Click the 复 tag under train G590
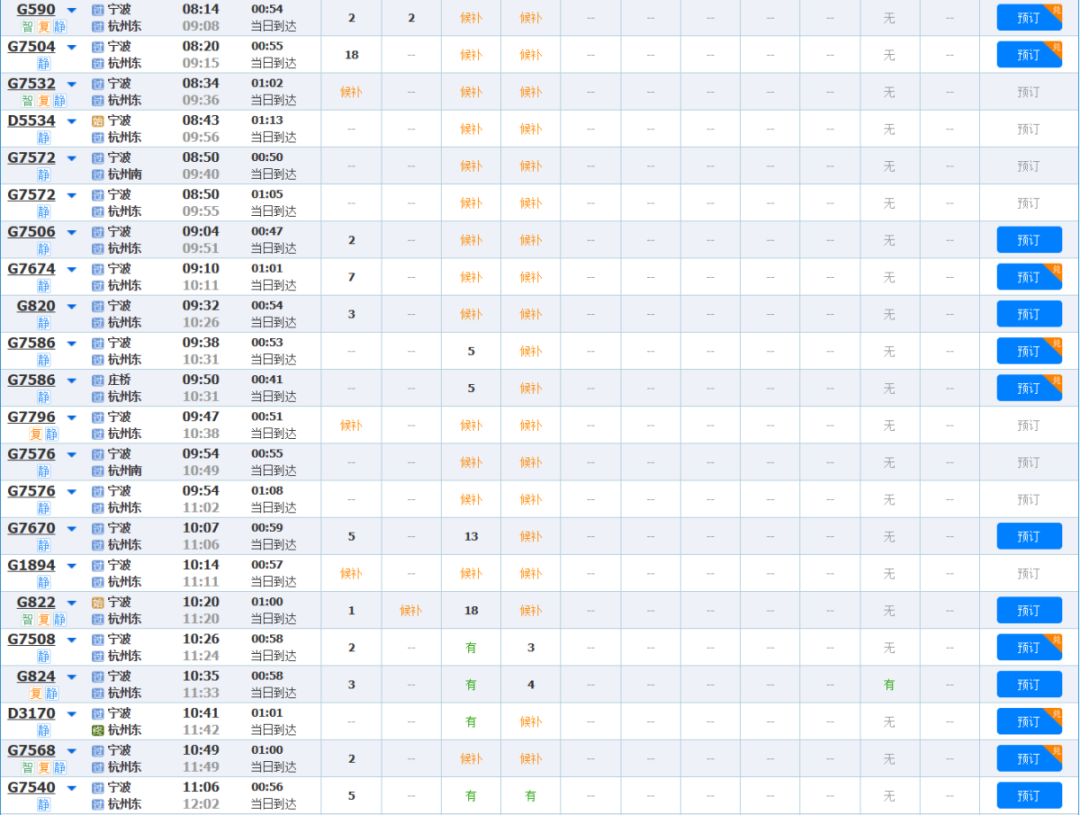Screen dimensions: 1080x815 click(43, 27)
